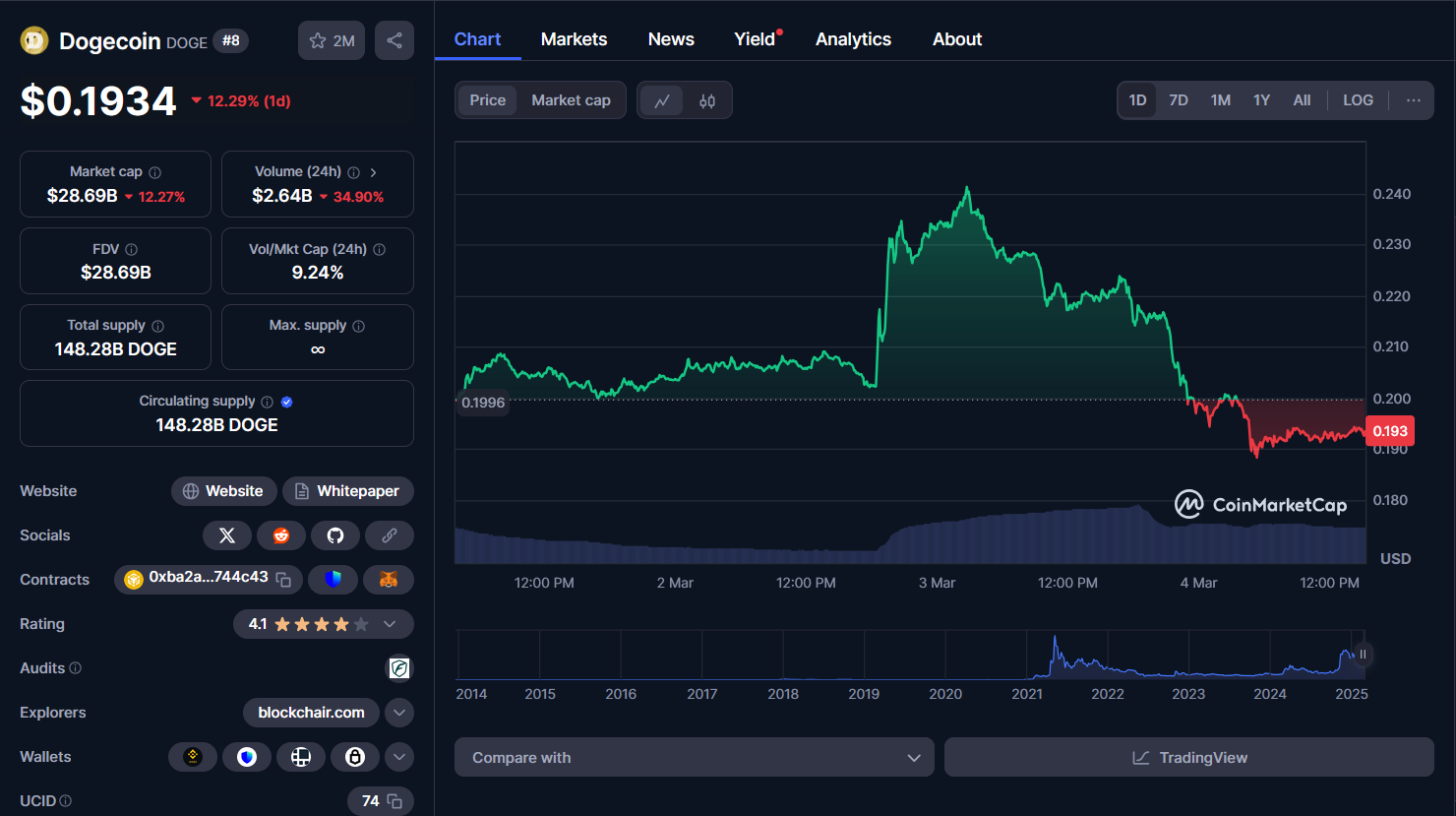Expand the Explorers list
This screenshot has height=816, width=1456.
[398, 712]
